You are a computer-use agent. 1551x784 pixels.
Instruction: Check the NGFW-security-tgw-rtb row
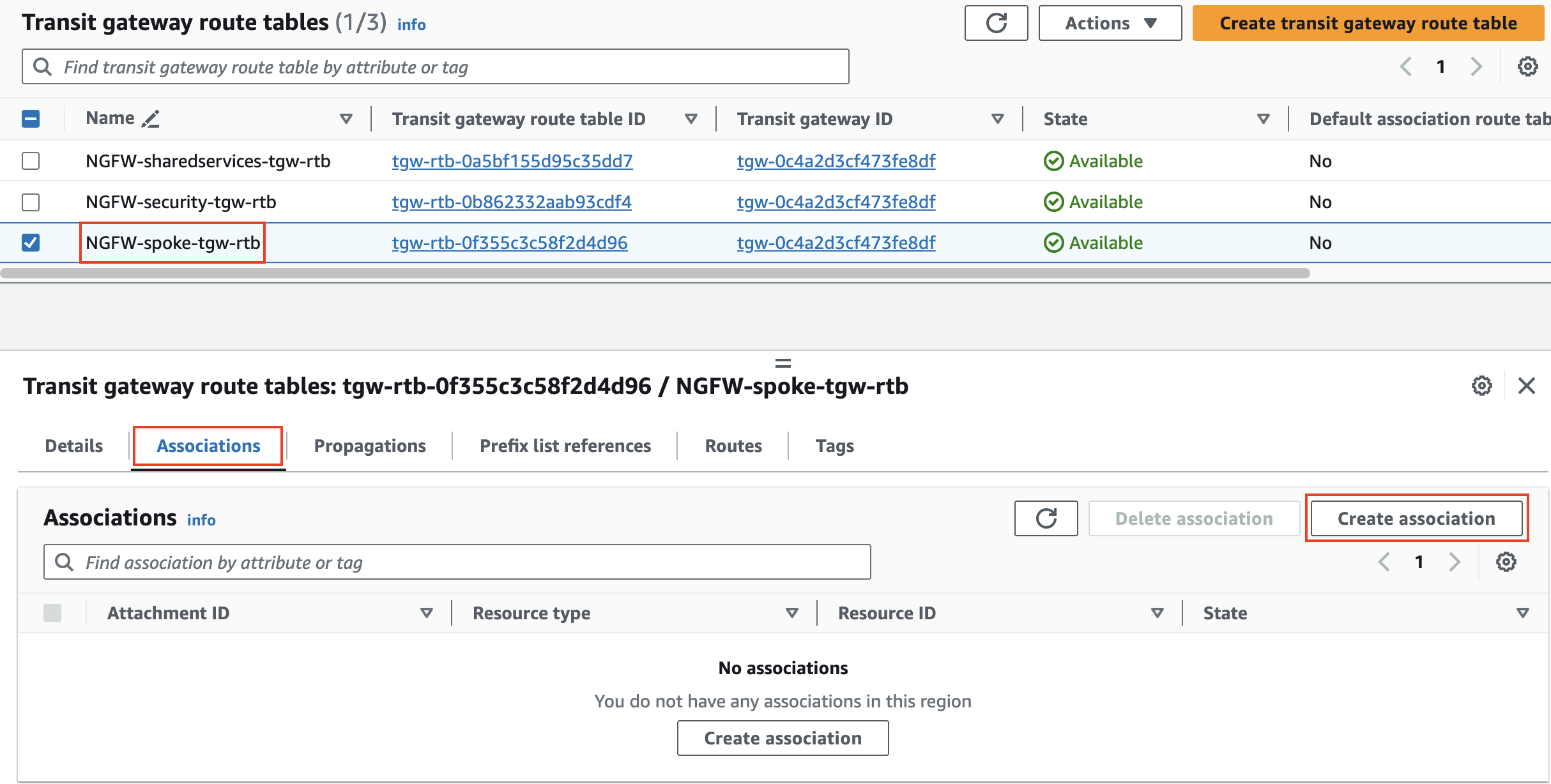pos(31,202)
